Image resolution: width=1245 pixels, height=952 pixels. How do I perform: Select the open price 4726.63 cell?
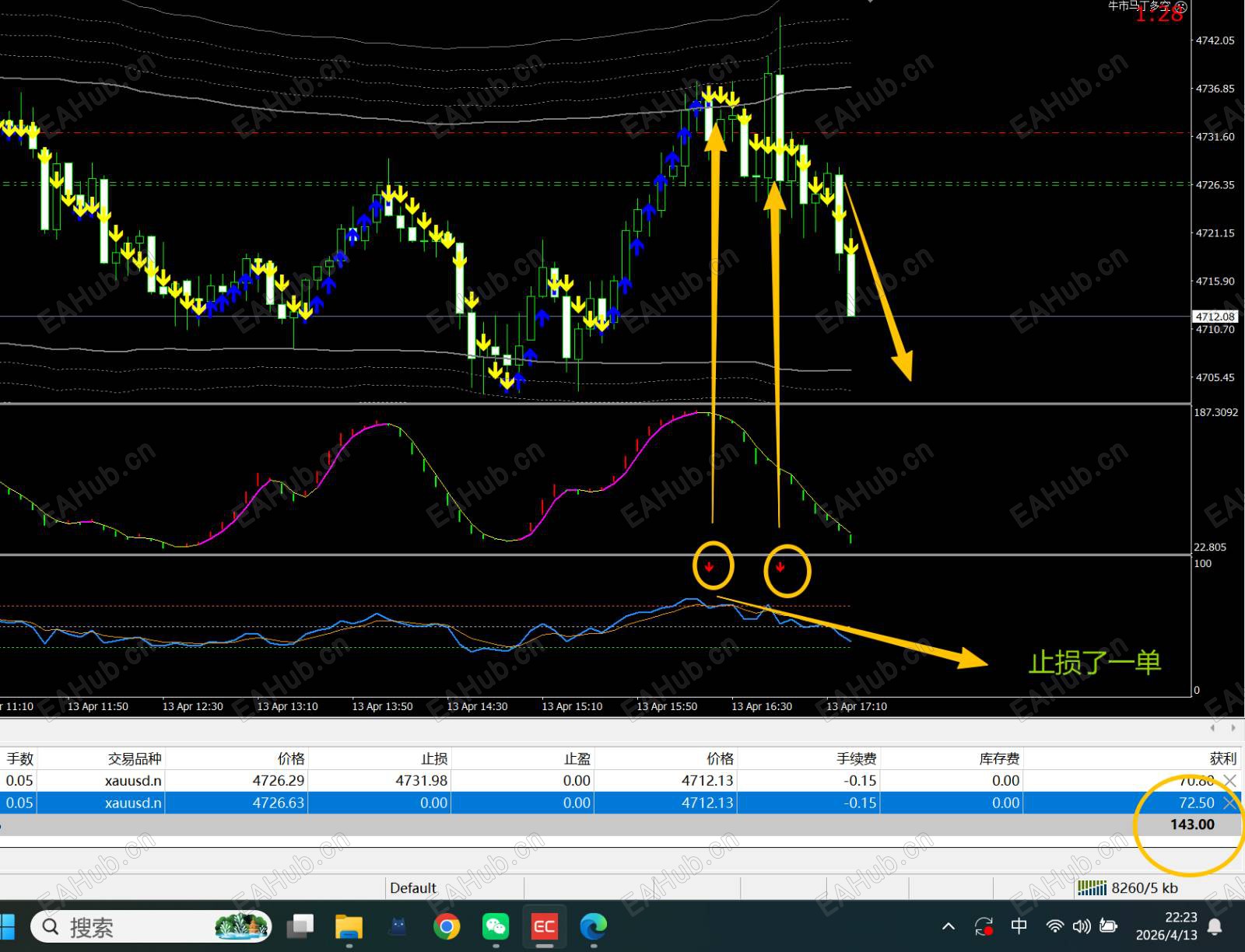point(279,803)
